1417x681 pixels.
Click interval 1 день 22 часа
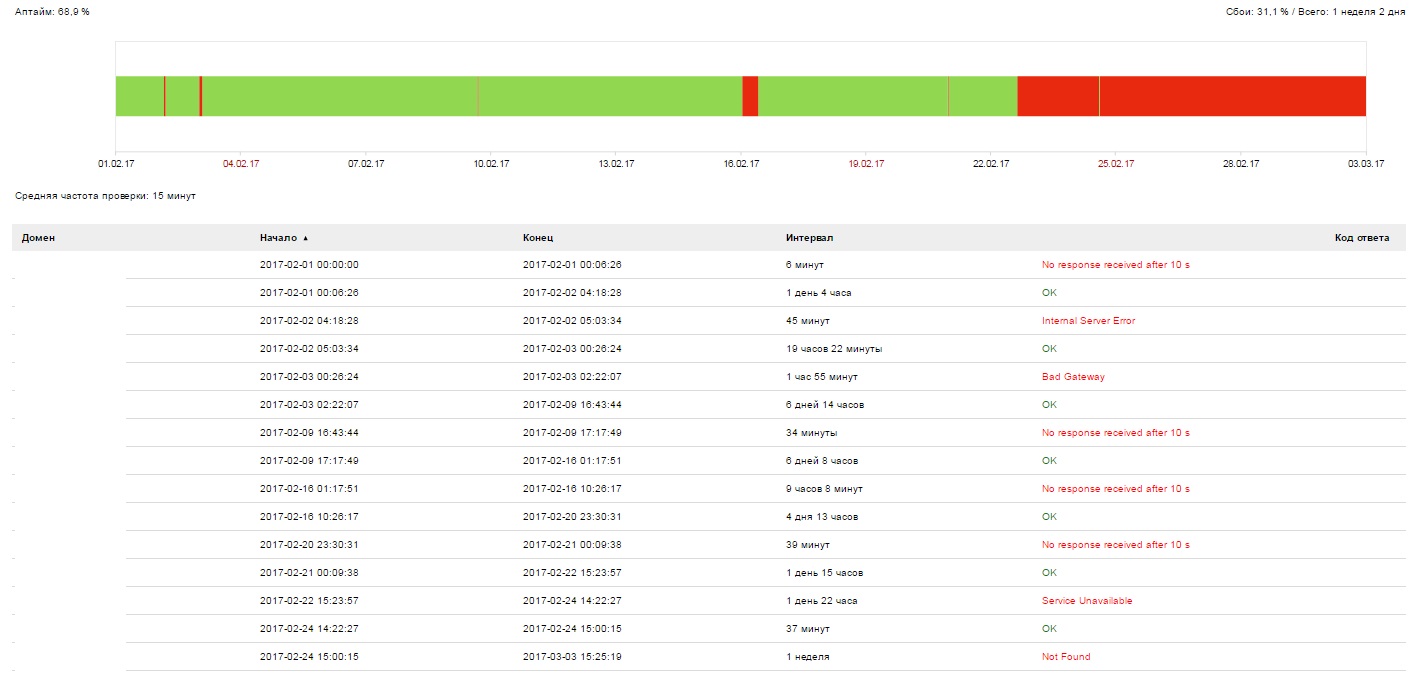point(821,601)
